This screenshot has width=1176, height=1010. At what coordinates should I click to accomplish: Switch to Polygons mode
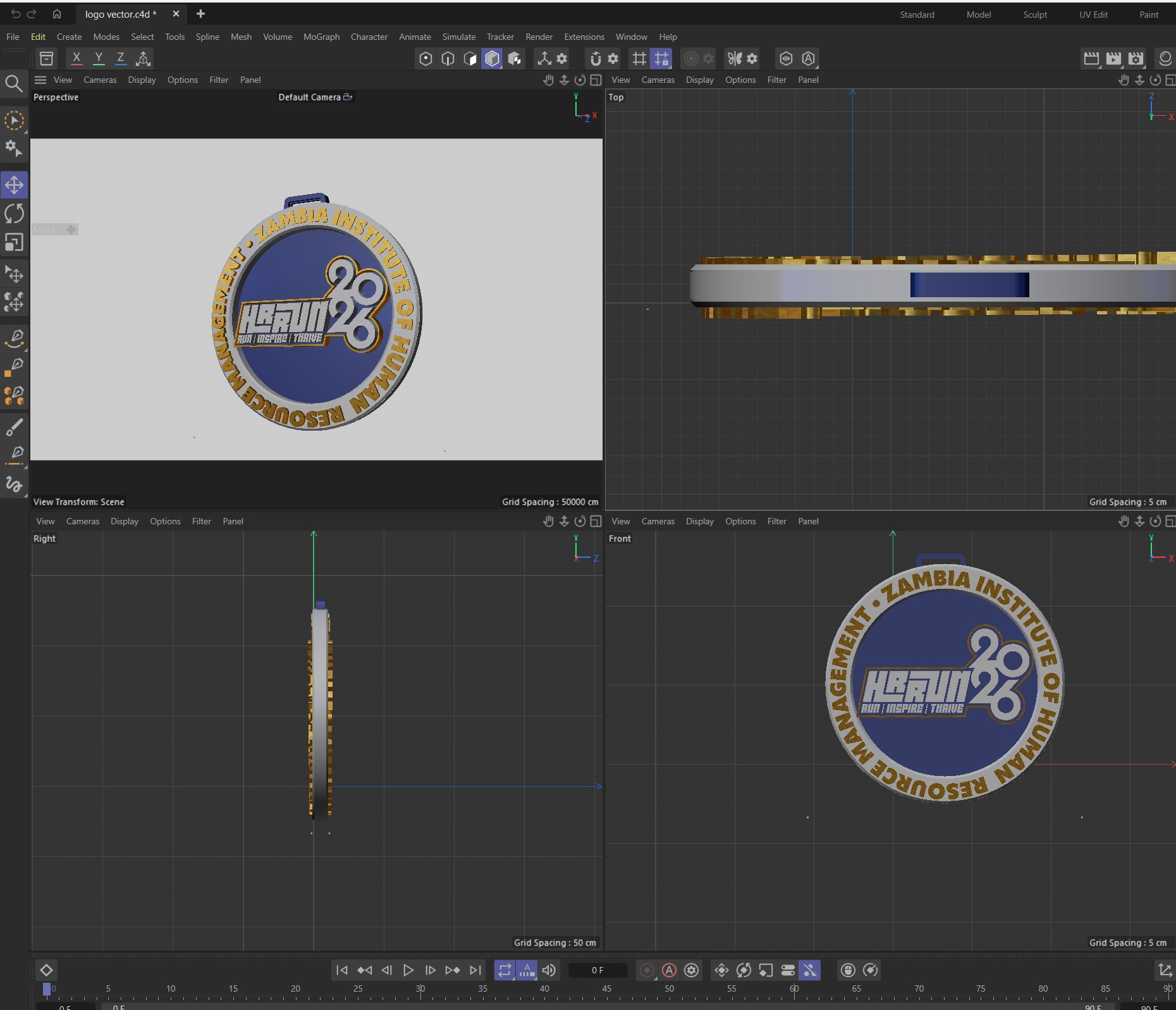470,59
